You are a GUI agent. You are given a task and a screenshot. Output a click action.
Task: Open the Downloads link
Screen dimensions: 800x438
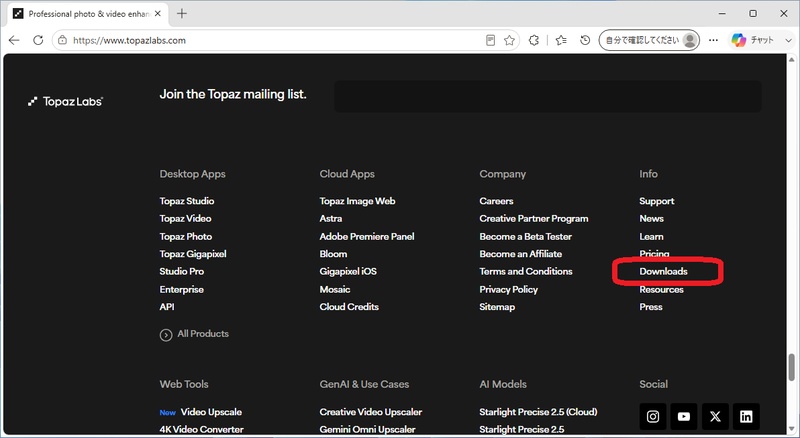[663, 271]
